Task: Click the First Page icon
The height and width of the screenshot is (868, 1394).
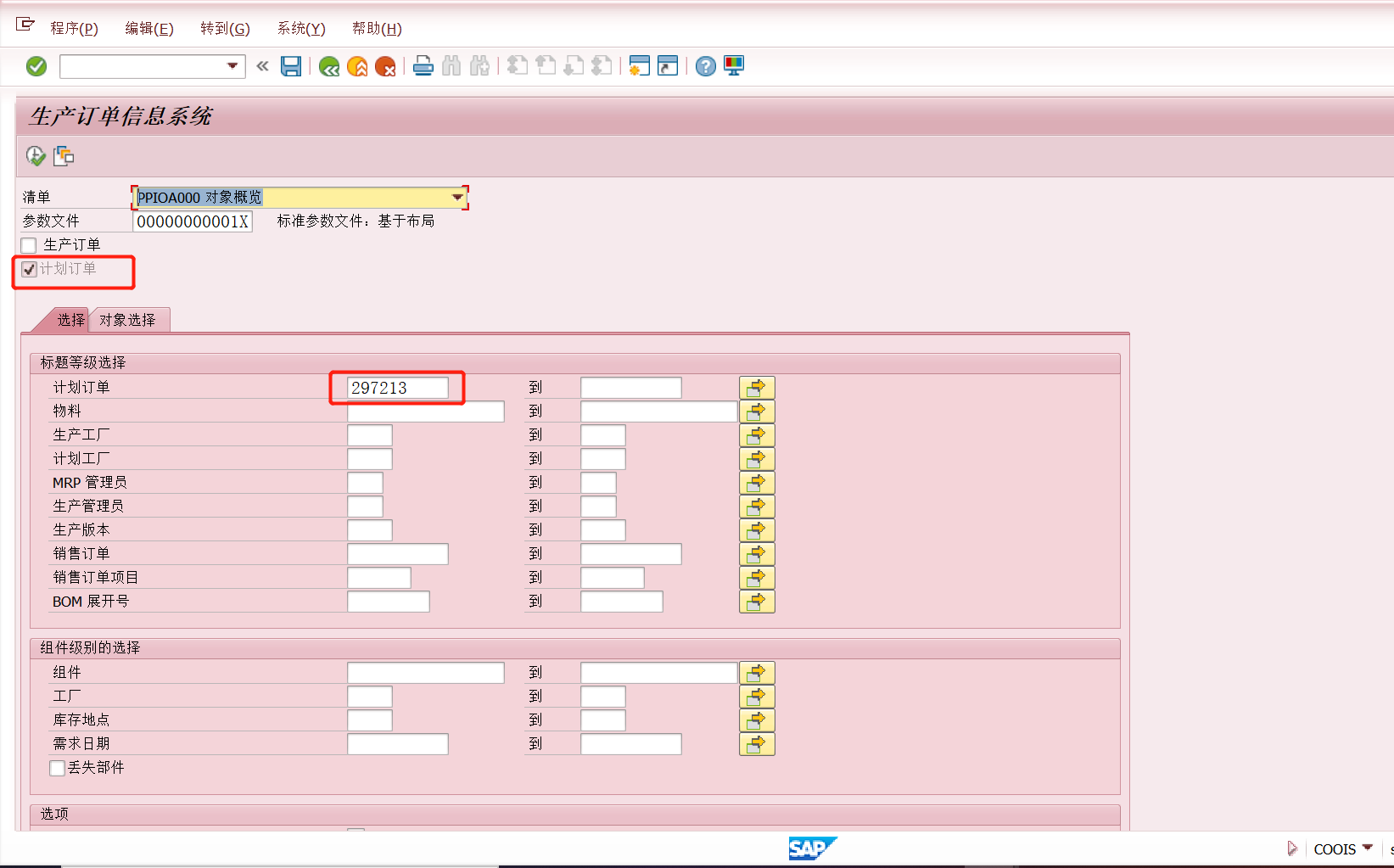Action: click(x=518, y=66)
